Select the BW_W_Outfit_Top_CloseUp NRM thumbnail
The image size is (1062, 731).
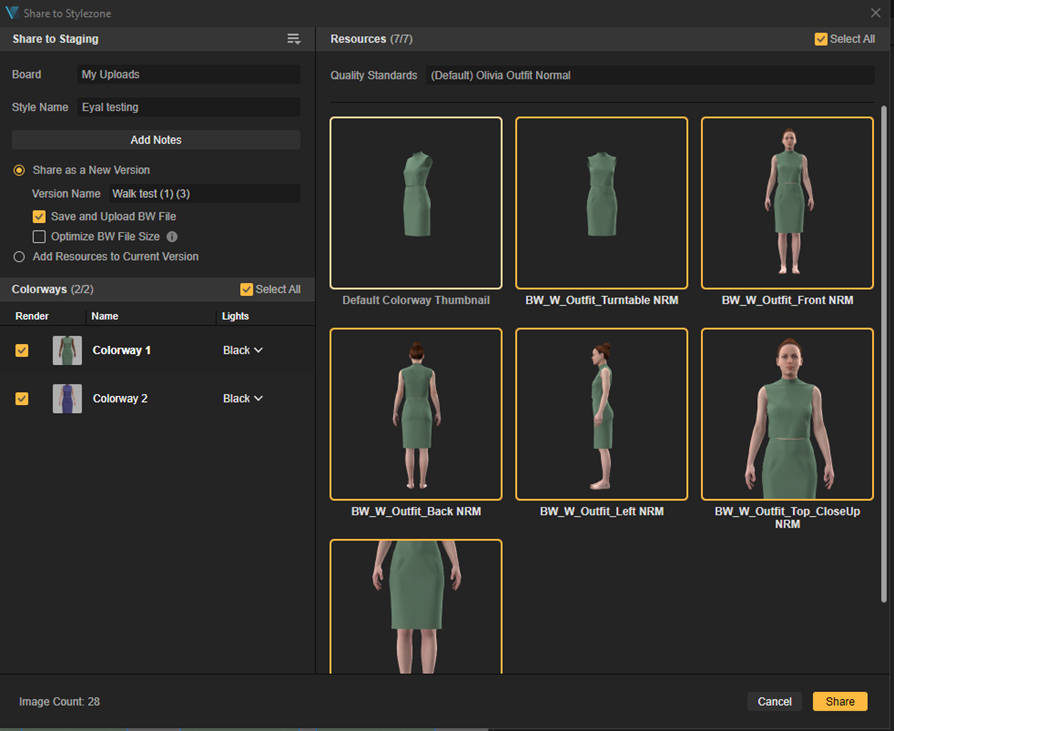(787, 414)
